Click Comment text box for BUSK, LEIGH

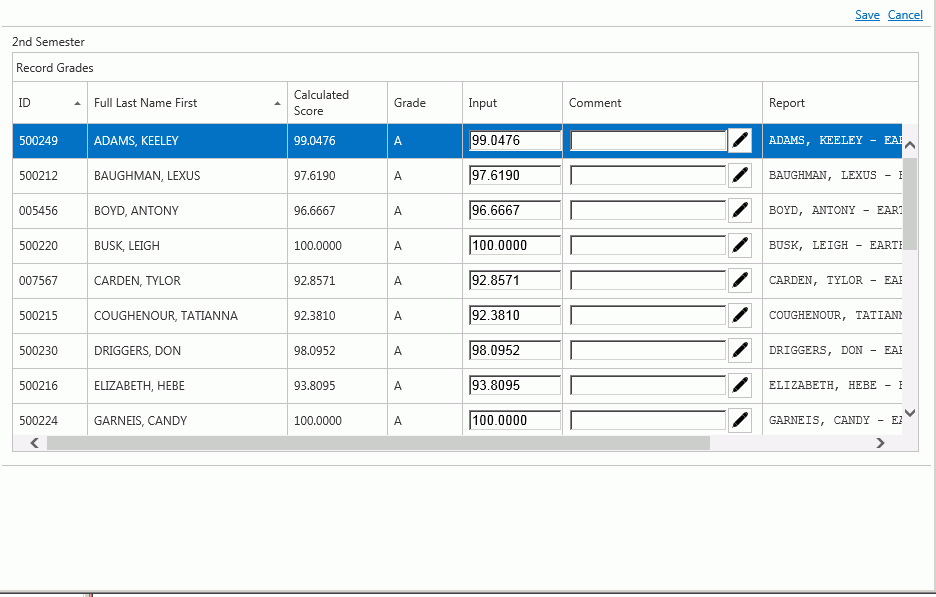647,246
